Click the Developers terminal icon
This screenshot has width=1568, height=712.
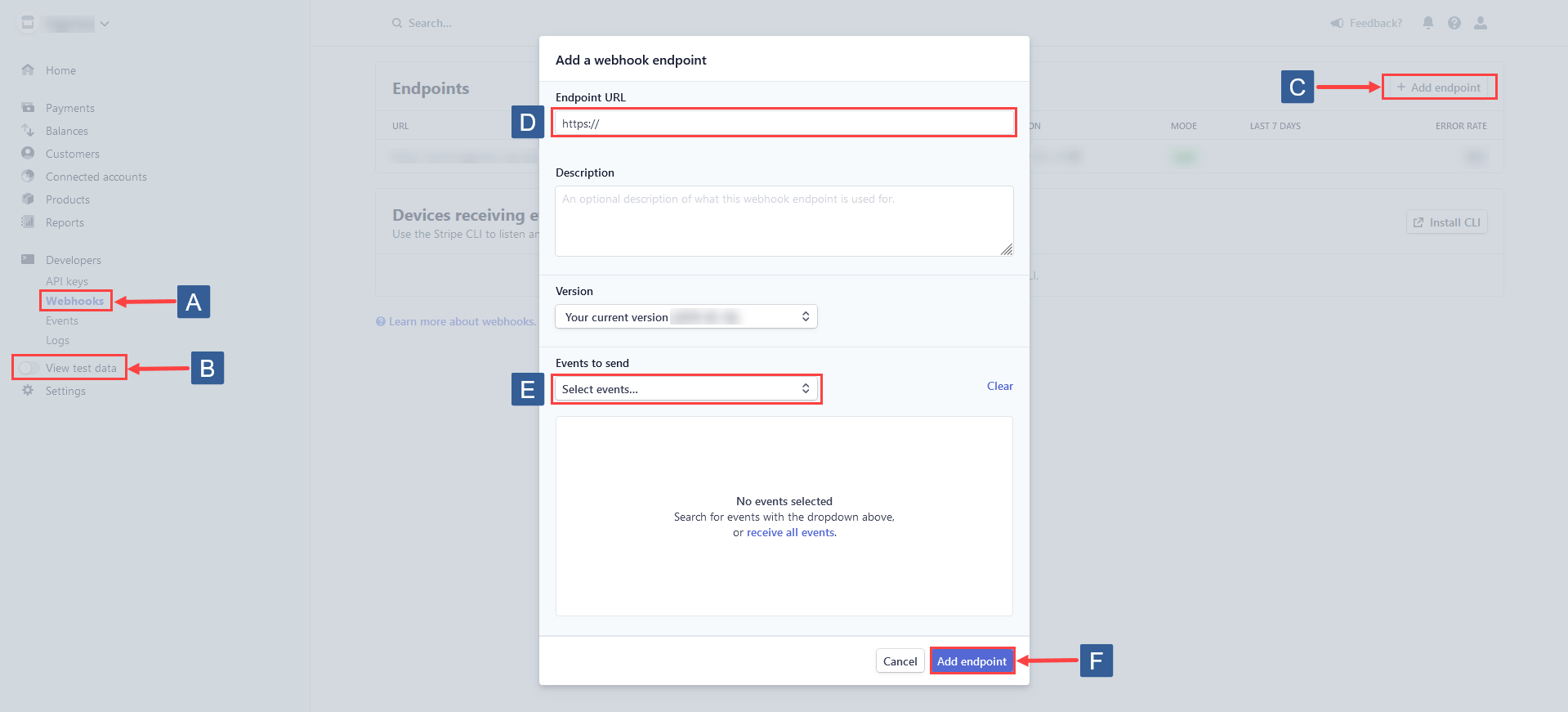[x=28, y=259]
